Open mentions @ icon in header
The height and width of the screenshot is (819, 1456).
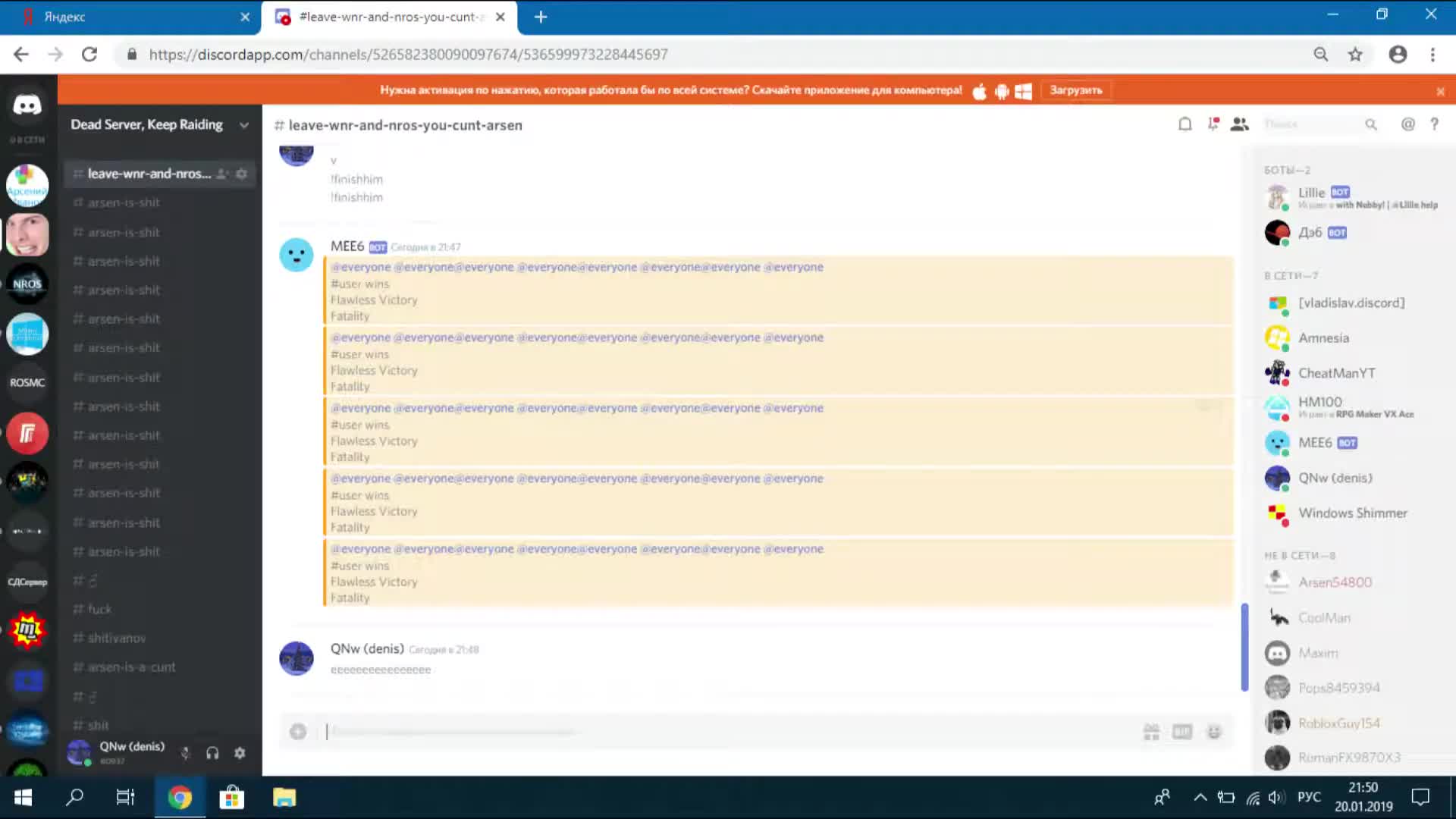[x=1407, y=124]
